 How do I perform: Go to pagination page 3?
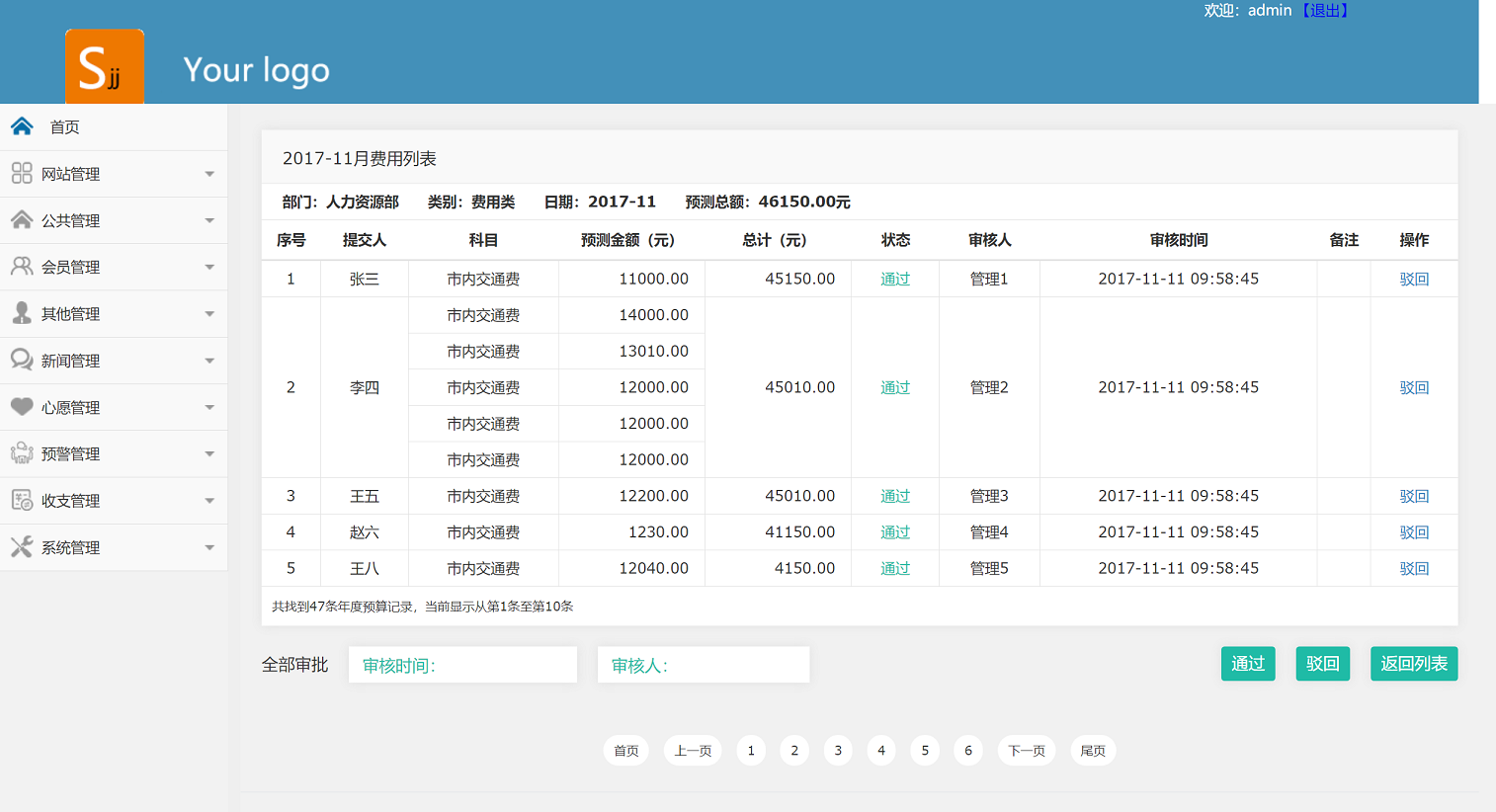[838, 750]
